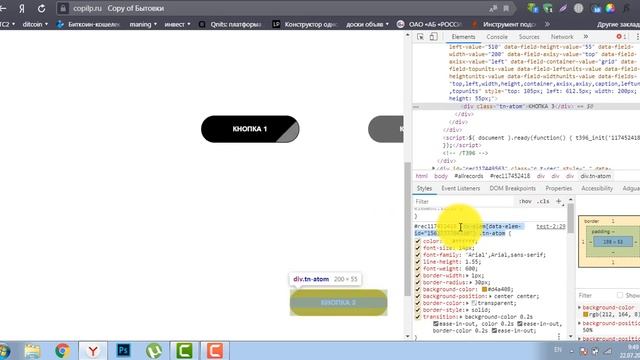Image resolution: width=640 pixels, height=360 pixels.
Task: Reload the page with refresh icon
Action: coord(42,8)
